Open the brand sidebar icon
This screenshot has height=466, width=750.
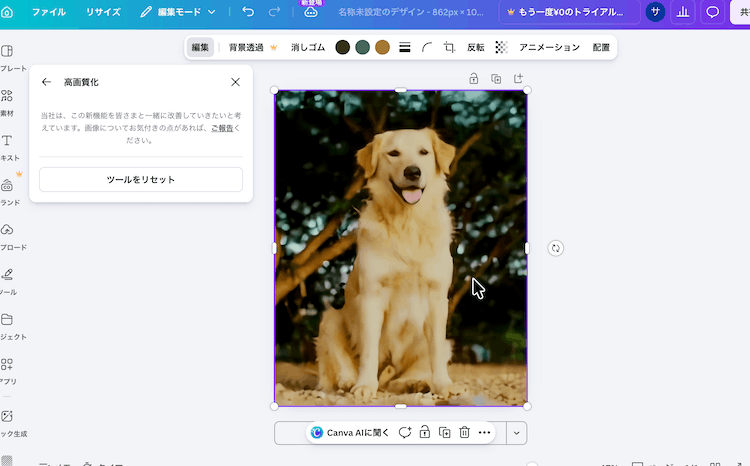pyautogui.click(x=7, y=186)
